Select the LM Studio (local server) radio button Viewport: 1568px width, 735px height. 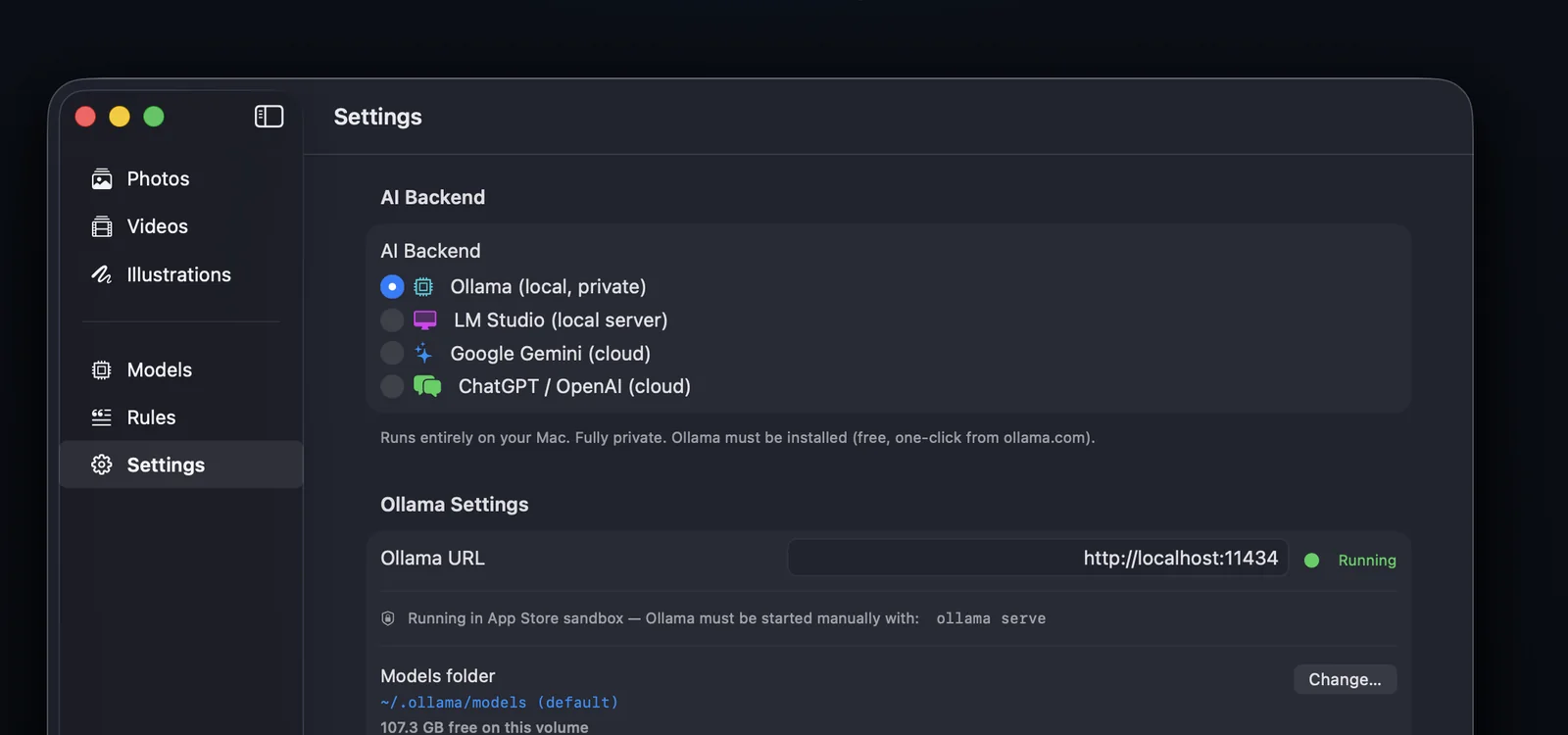pyautogui.click(x=392, y=320)
